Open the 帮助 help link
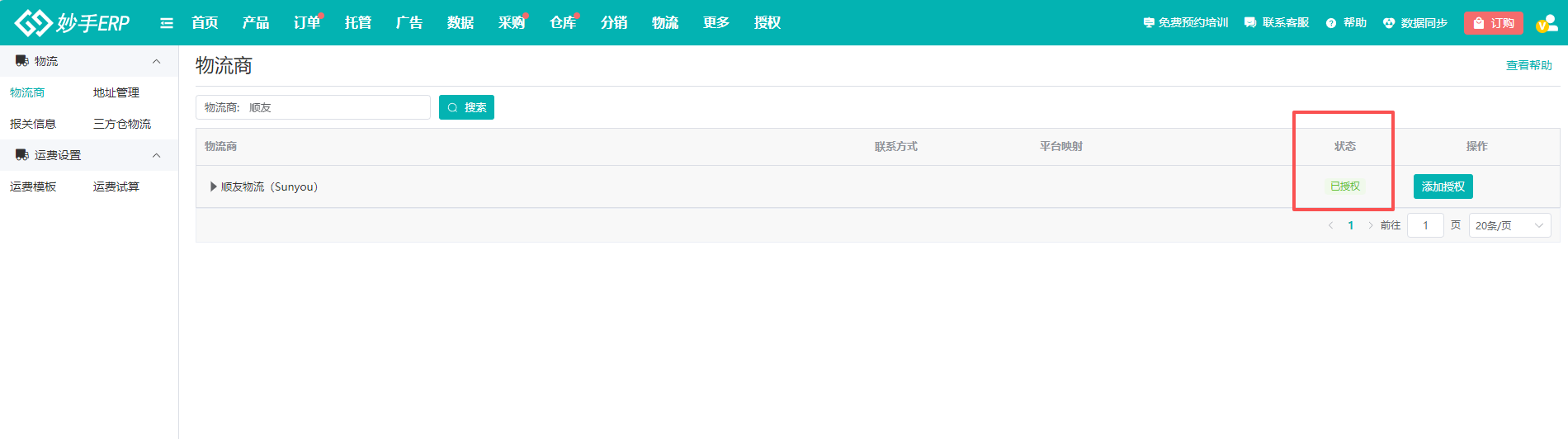Screen dimensions: 1568x439 [x=1346, y=23]
